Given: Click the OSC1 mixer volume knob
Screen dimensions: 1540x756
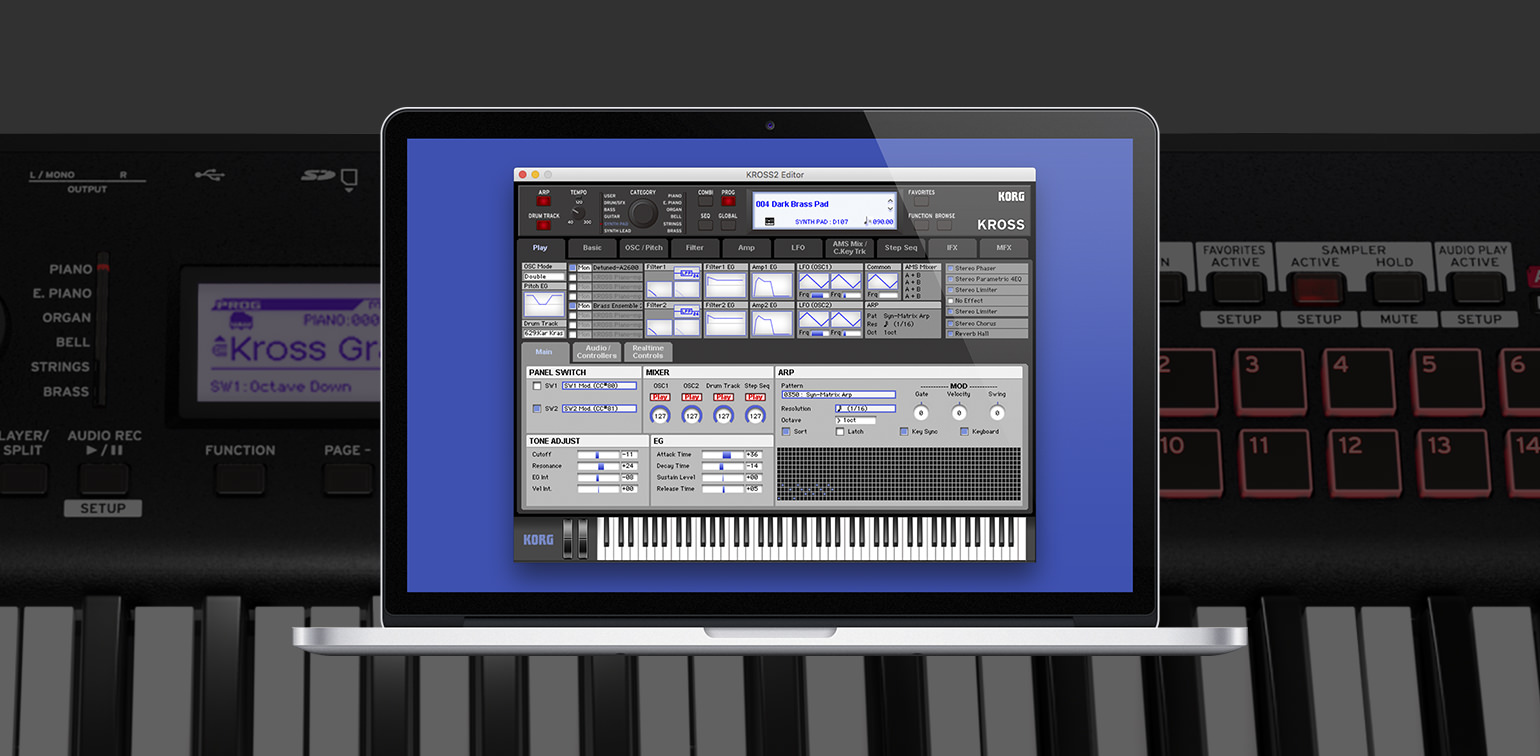Looking at the screenshot, I should 660,415.
